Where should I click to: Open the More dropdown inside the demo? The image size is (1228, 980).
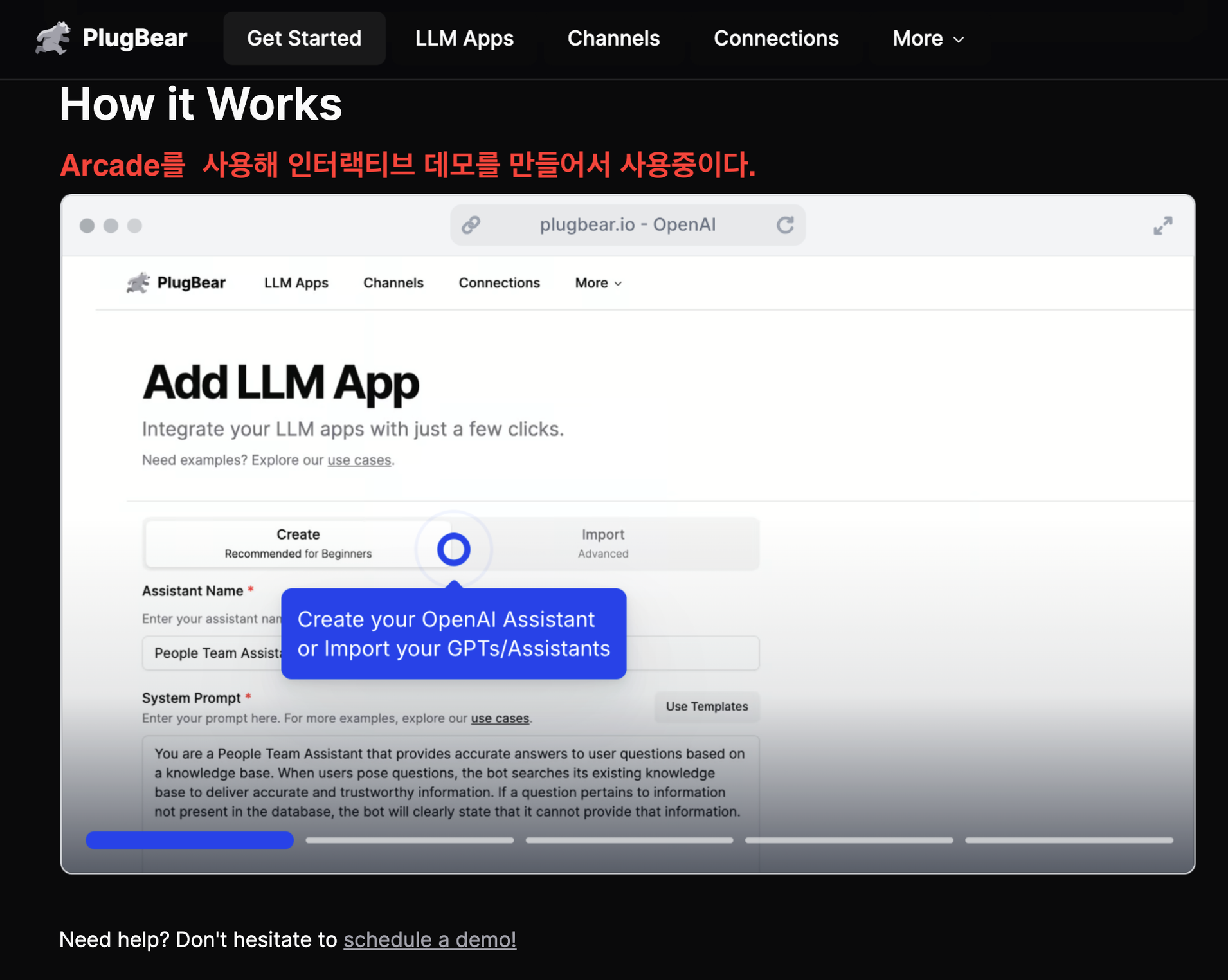(597, 283)
